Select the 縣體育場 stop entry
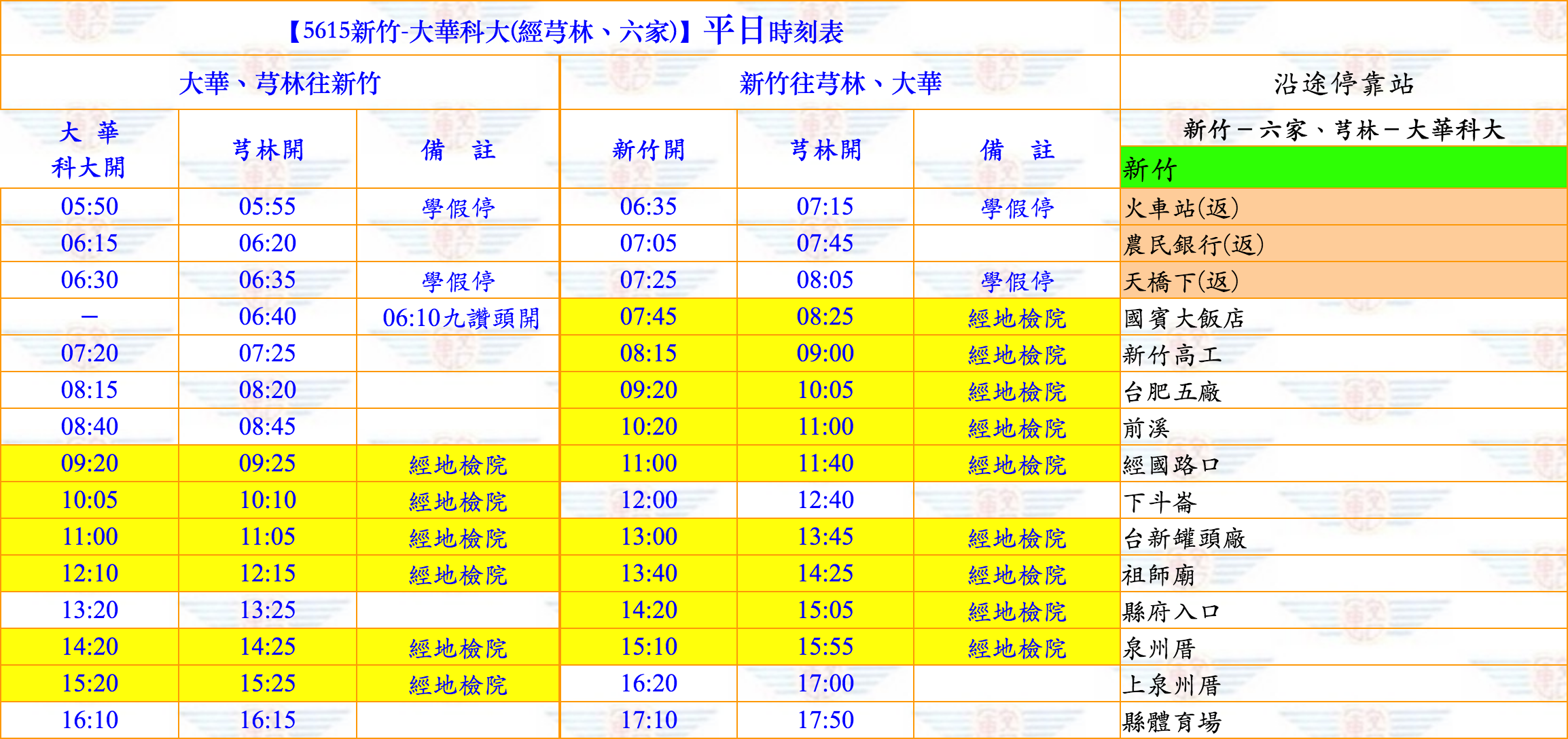1568x739 pixels. 1171,721
